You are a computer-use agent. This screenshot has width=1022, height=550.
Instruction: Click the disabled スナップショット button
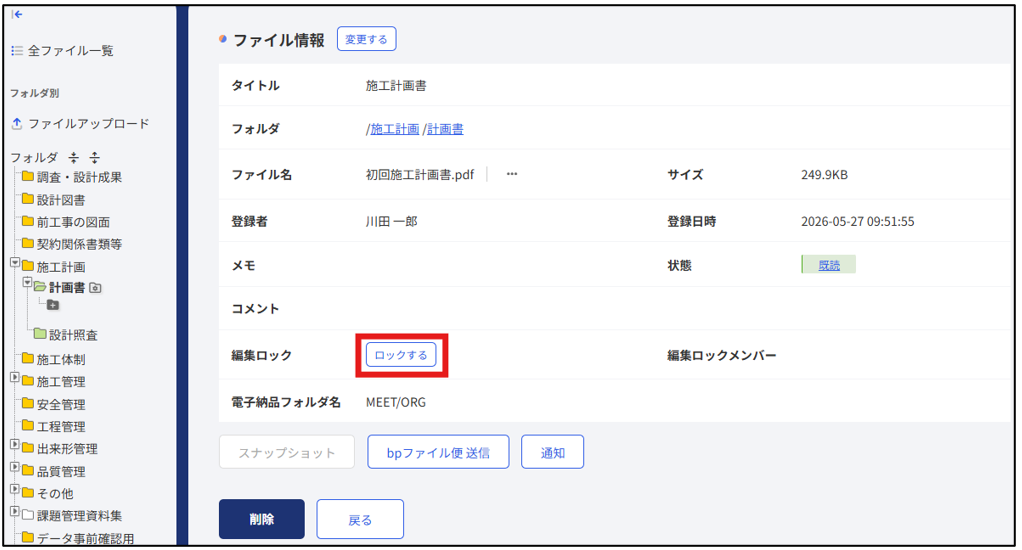point(287,452)
